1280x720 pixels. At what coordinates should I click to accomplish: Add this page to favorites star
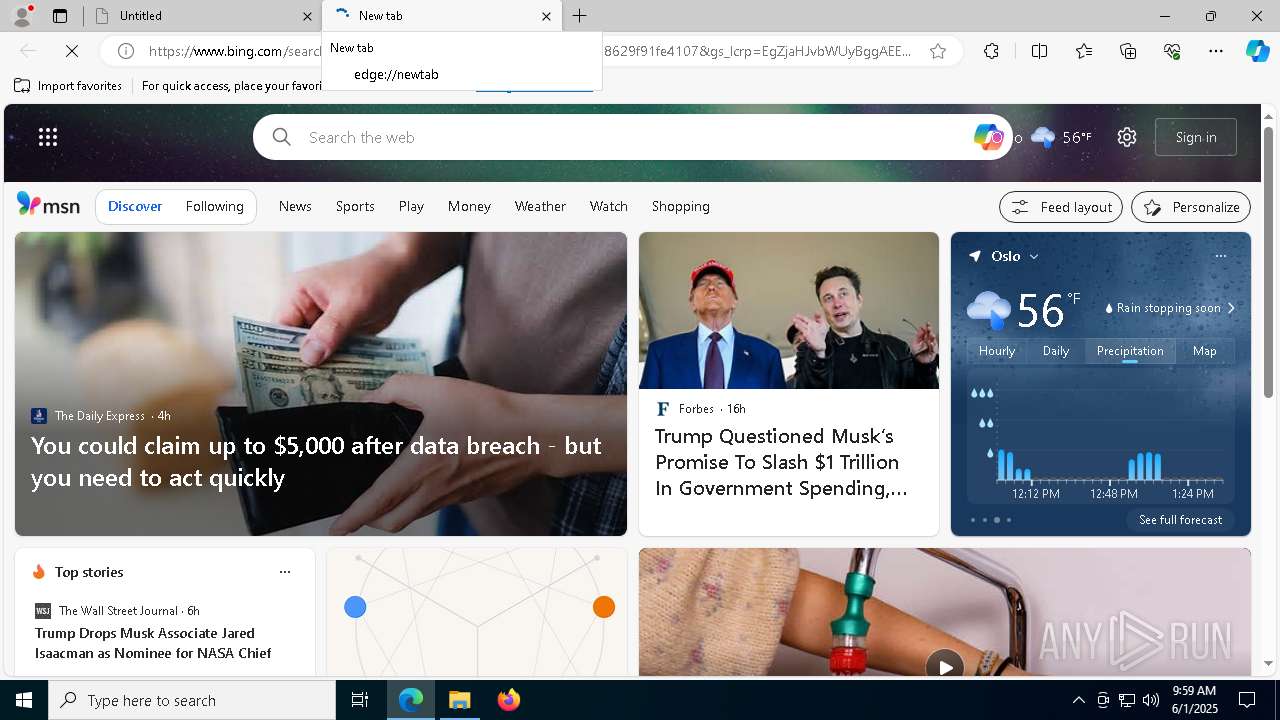[x=938, y=51]
